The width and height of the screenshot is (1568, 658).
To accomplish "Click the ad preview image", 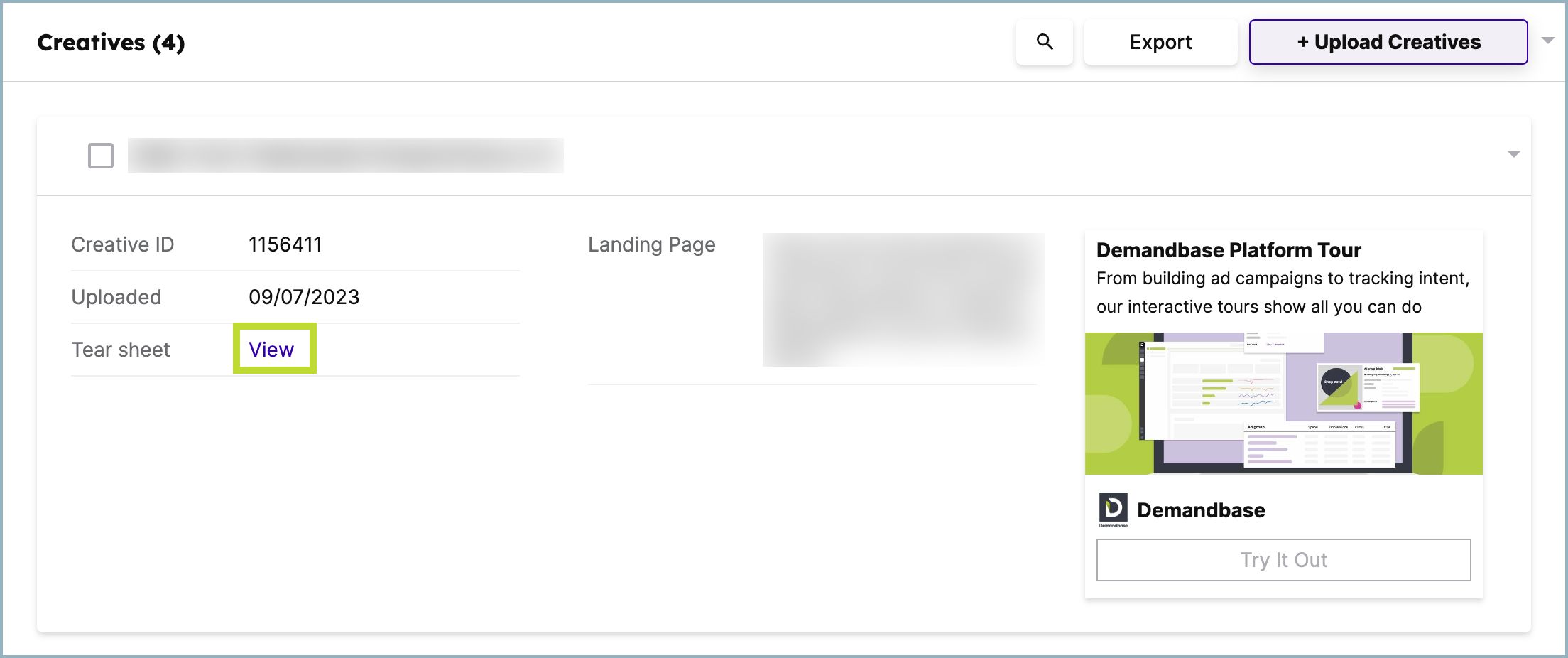I will click(1283, 404).
